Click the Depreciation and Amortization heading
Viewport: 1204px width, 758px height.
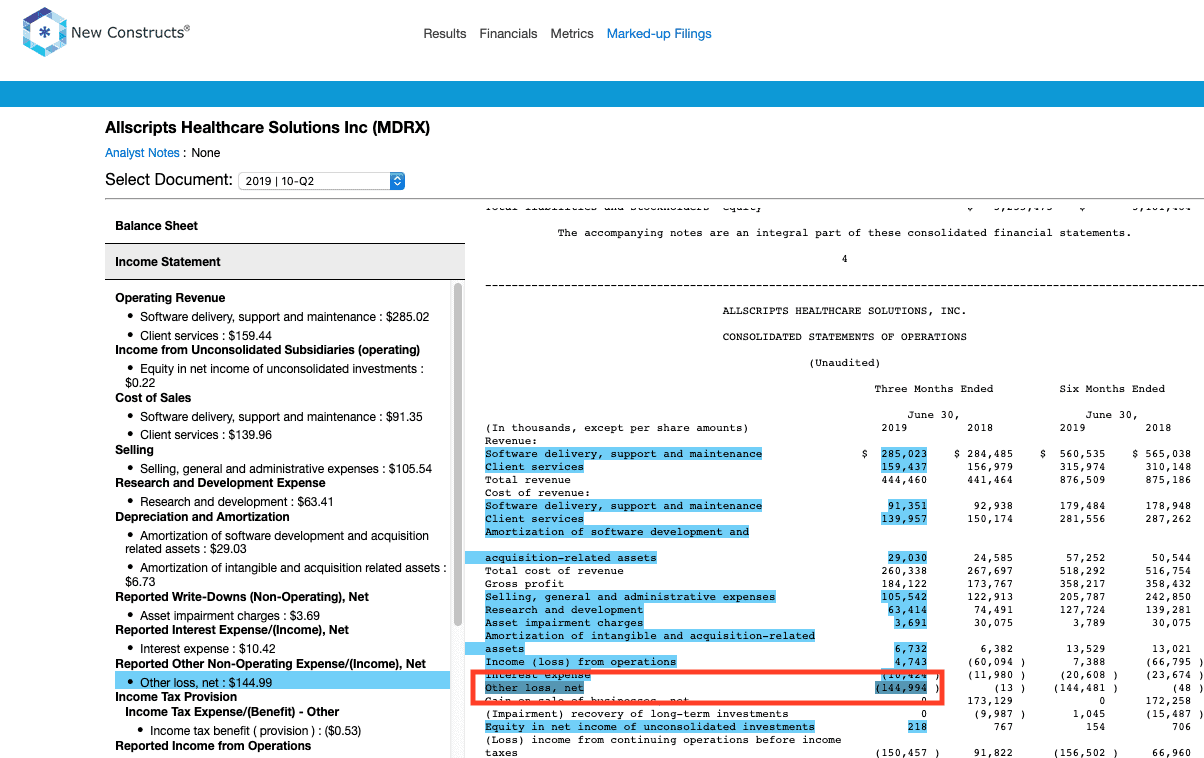tap(202, 517)
